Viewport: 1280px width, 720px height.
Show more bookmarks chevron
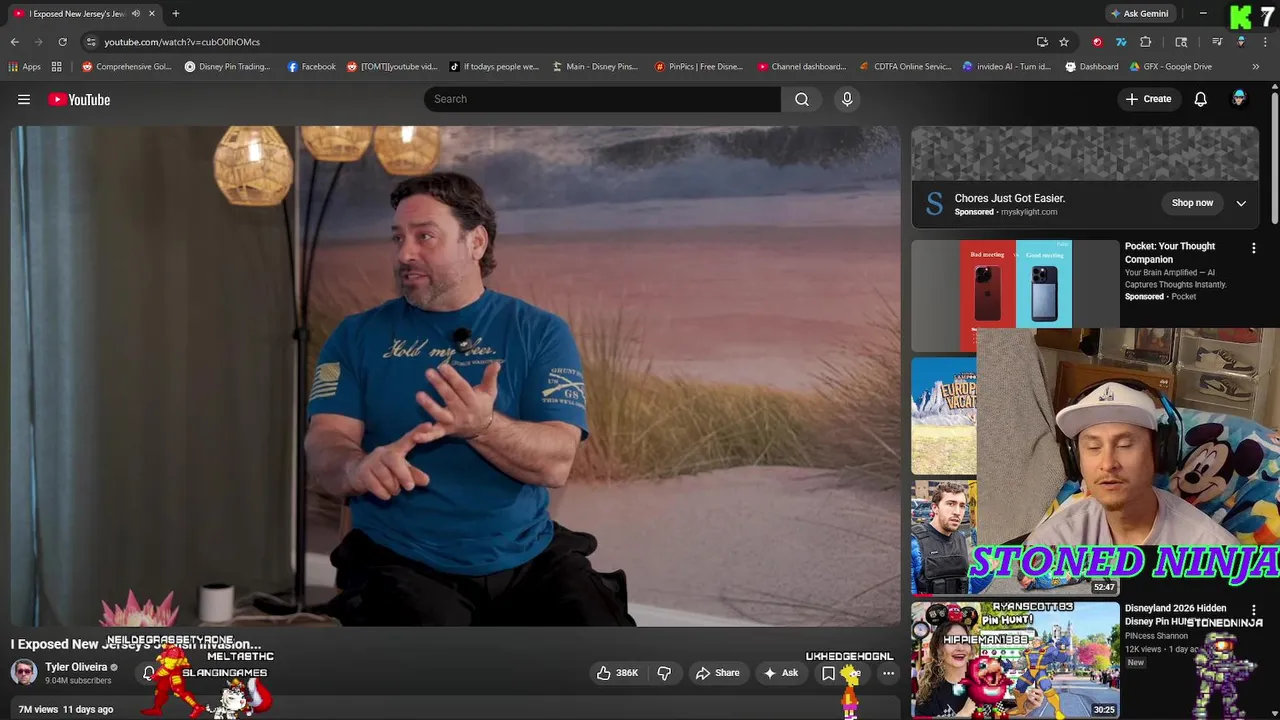(x=1256, y=67)
